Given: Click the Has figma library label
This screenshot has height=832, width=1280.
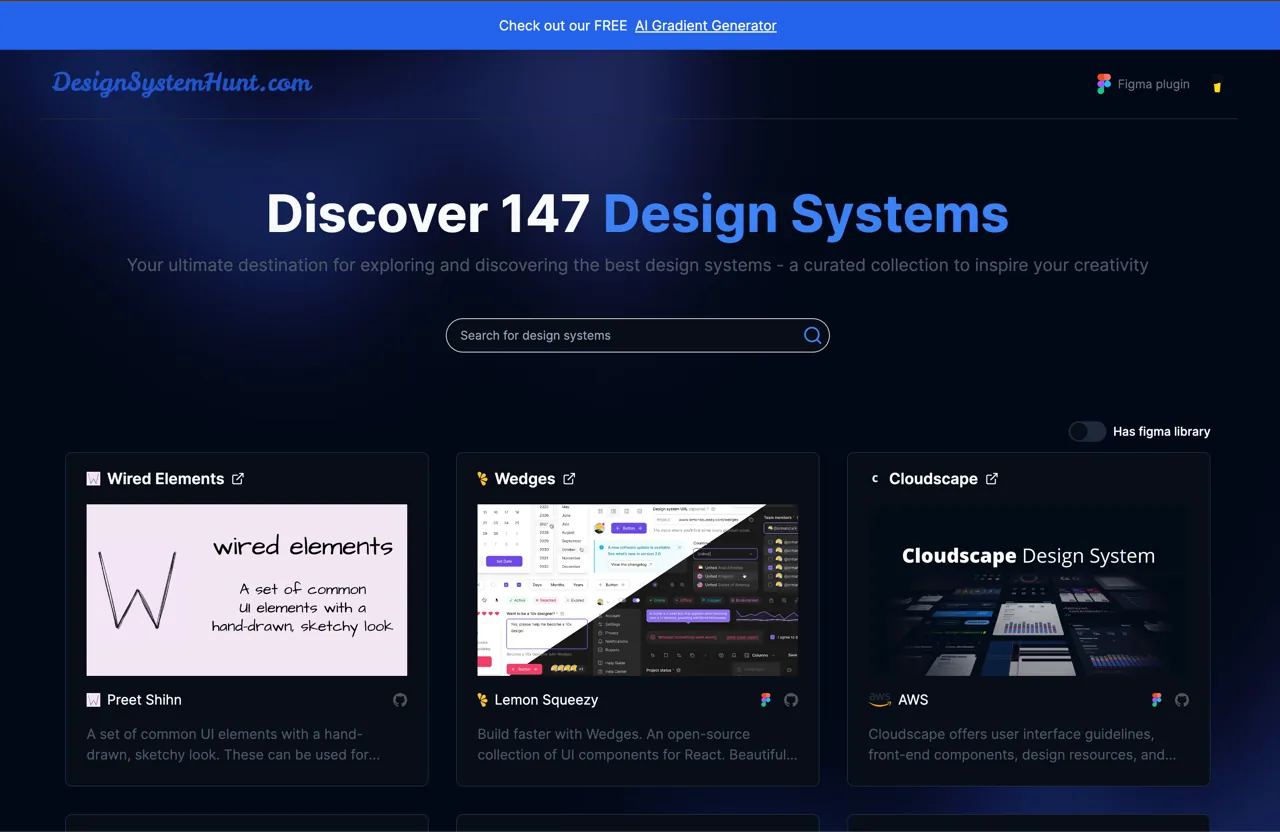Looking at the screenshot, I should pos(1162,431).
